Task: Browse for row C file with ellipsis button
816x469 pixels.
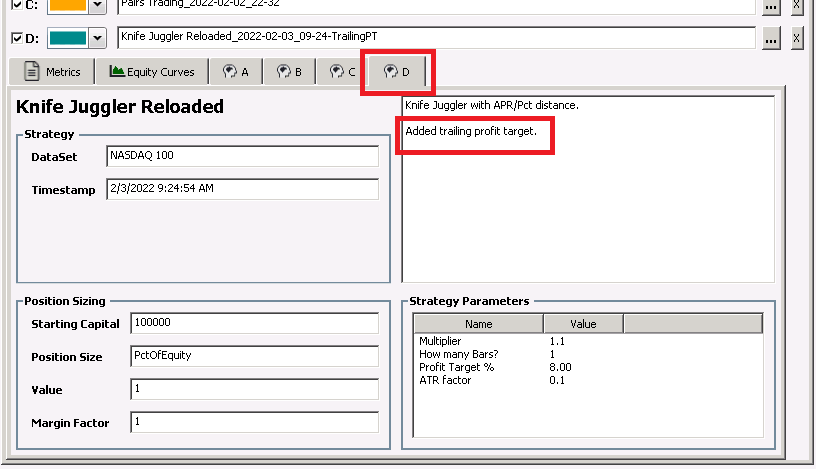Action: pos(770,5)
